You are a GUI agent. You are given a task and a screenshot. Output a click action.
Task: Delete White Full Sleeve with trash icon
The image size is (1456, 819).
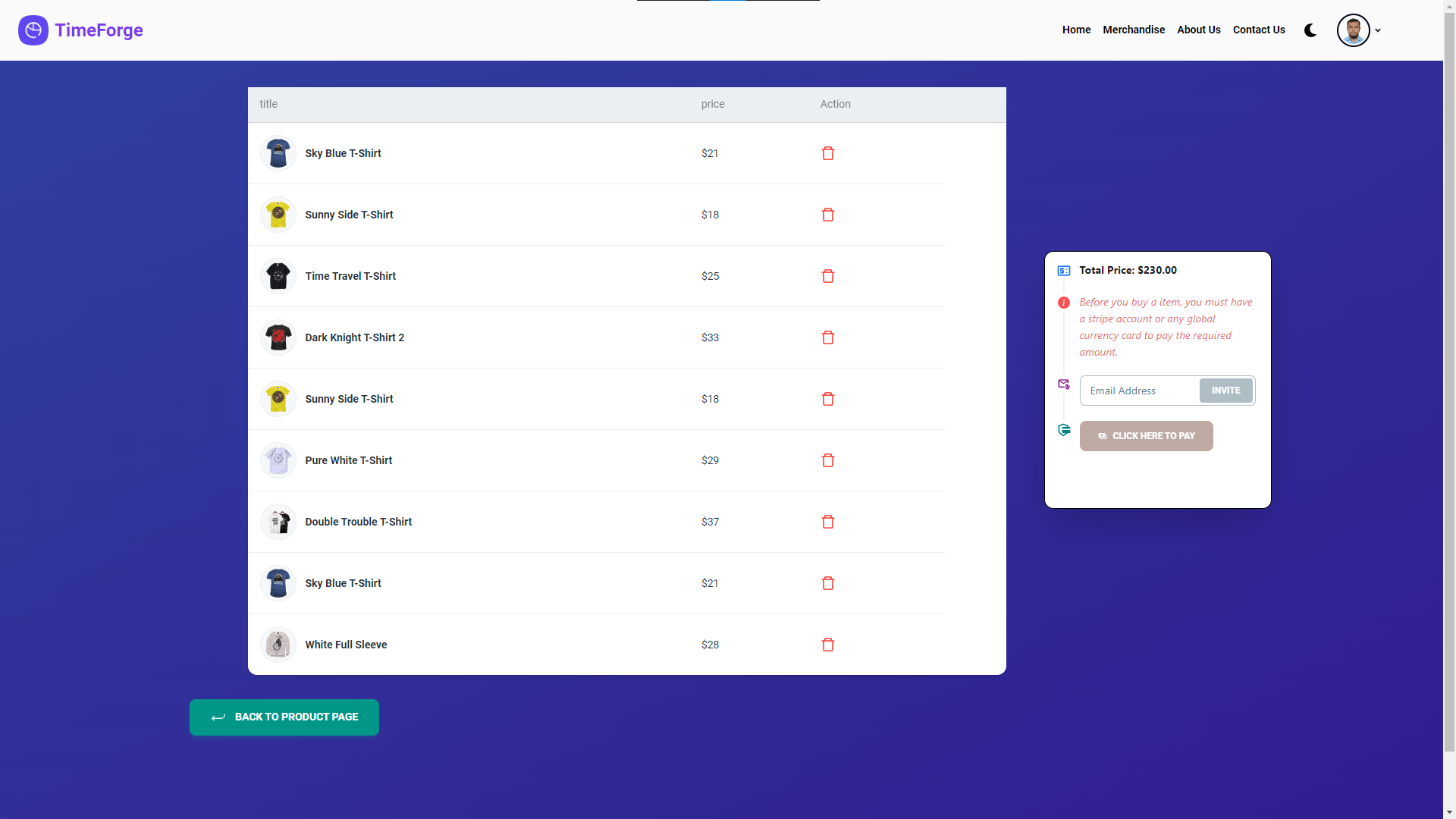pos(828,645)
